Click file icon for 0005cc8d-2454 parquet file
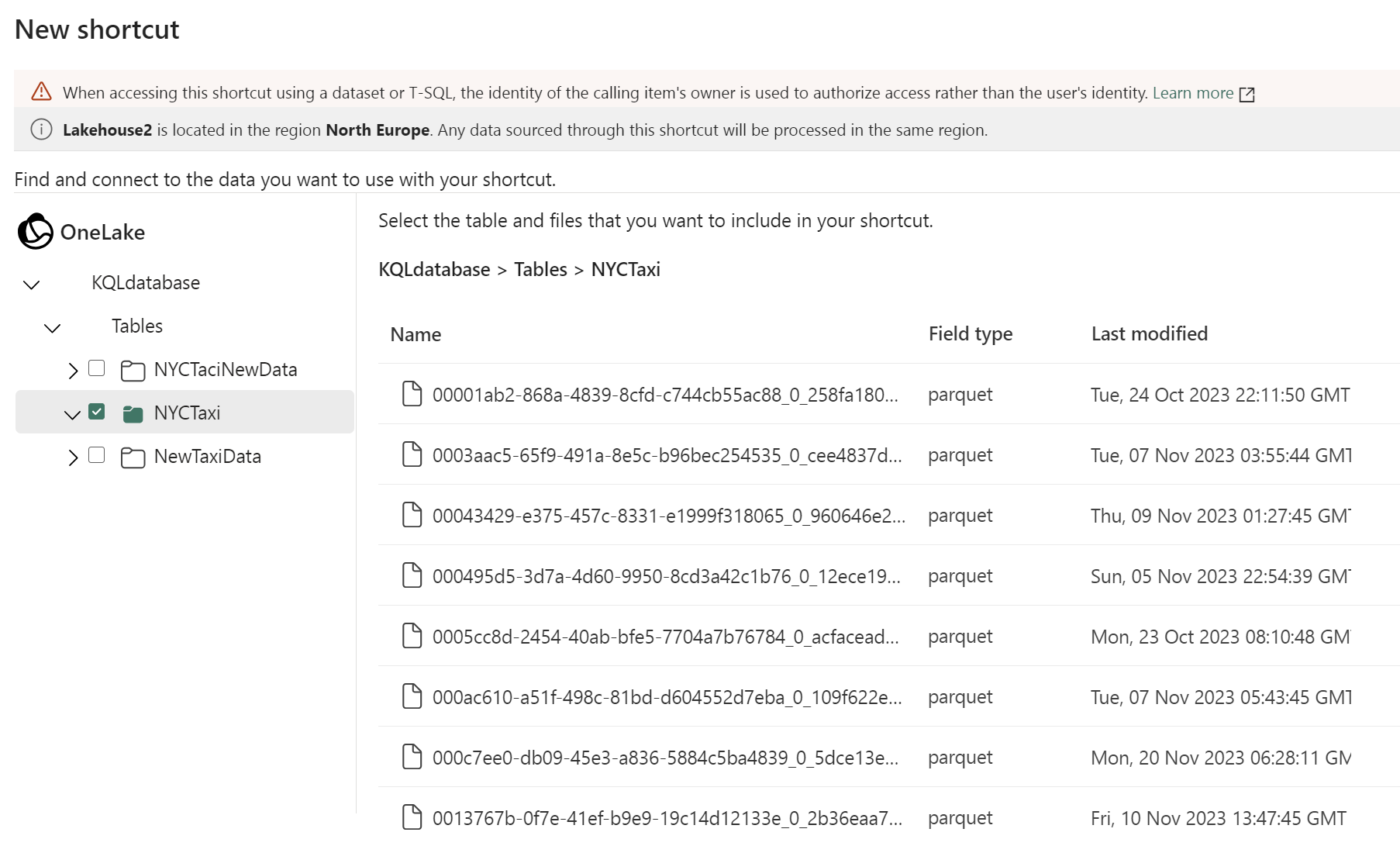 click(412, 636)
